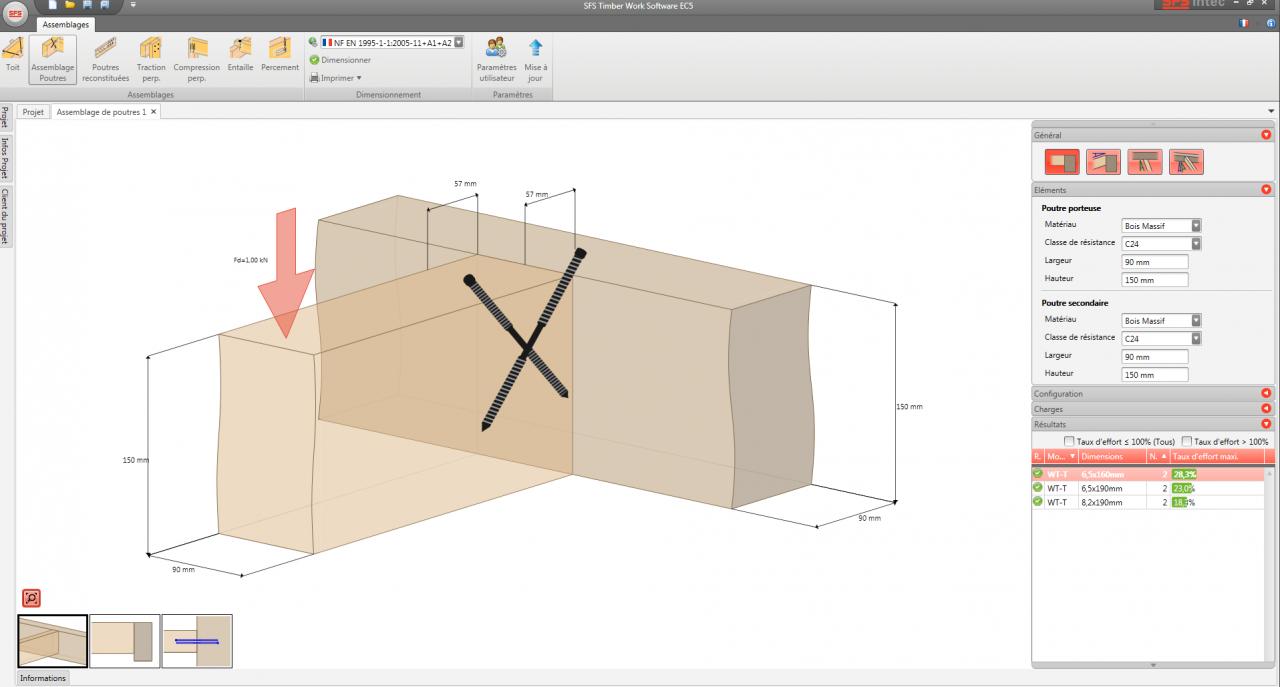The width and height of the screenshot is (1280, 687).
Task: Click the new document icon
Action: click(52, 5)
